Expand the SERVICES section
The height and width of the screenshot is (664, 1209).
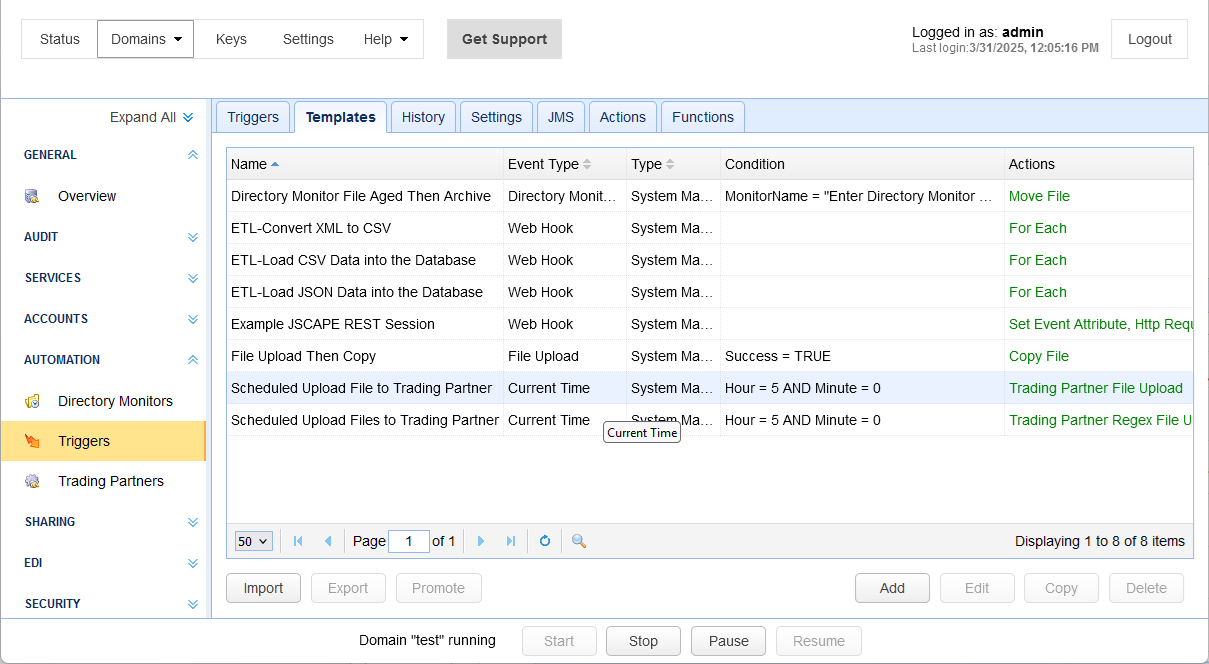pos(193,278)
